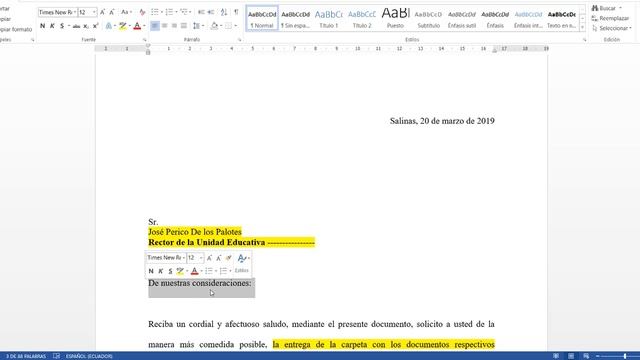Apply borders from the Párrafo group
This screenshot has height=360, width=640.
[229, 26]
